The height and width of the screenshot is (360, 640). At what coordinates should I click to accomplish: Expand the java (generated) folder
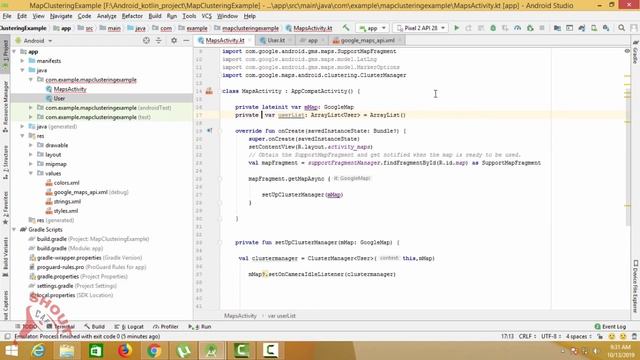[22, 127]
